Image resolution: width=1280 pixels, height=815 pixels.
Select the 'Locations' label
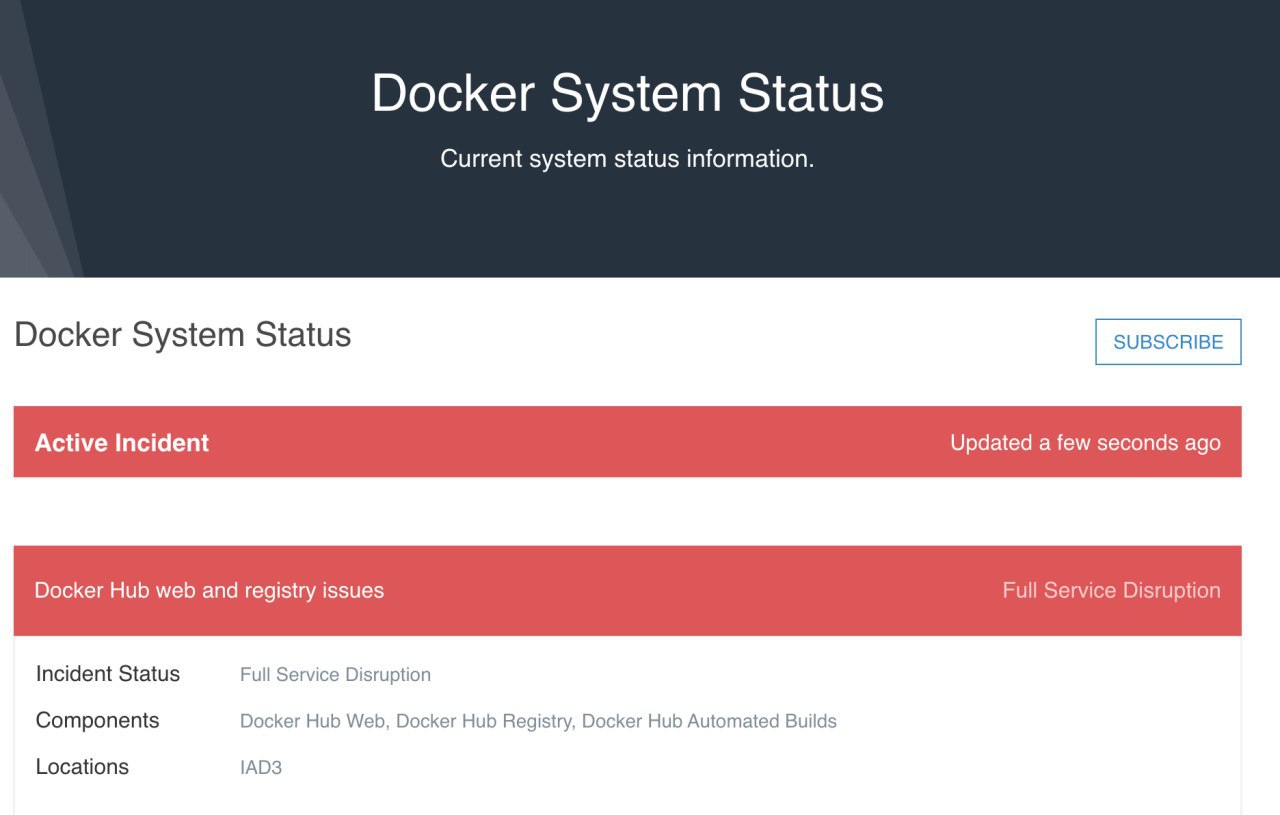[82, 767]
